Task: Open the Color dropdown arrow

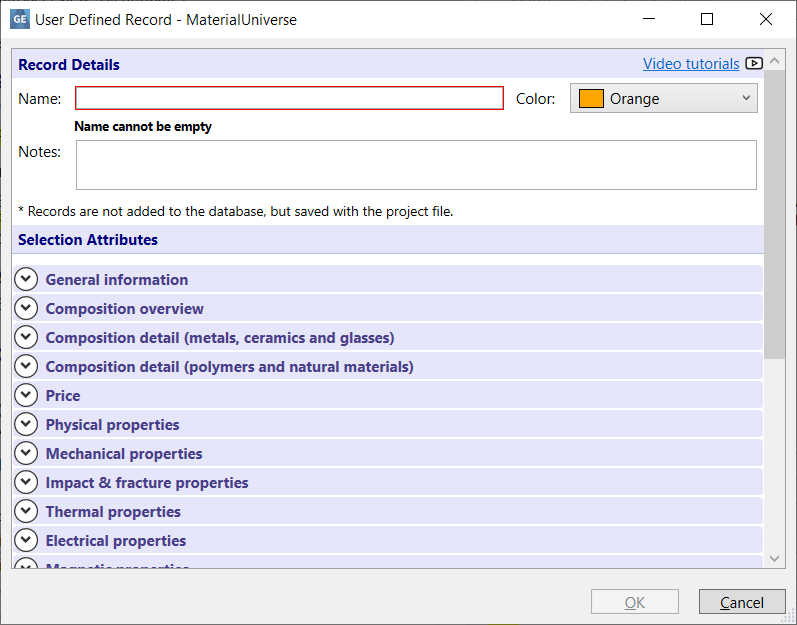Action: [746, 98]
